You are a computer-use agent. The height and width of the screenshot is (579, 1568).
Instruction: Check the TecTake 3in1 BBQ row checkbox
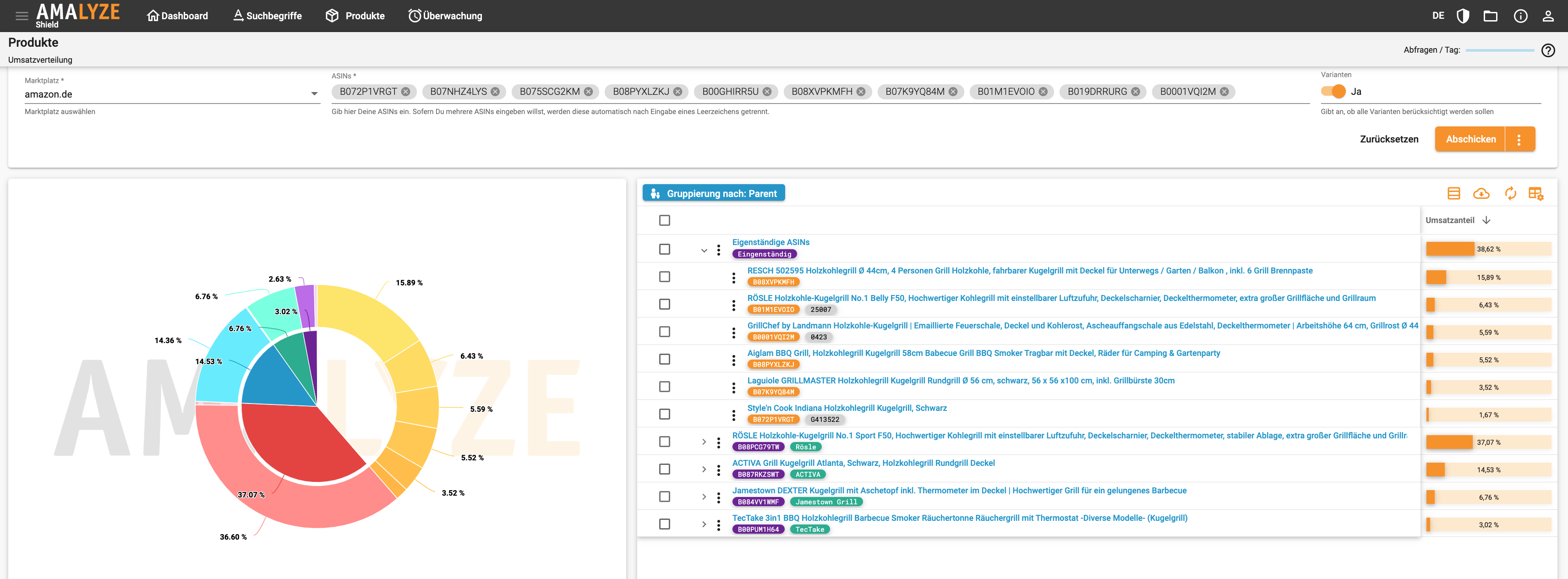[665, 524]
